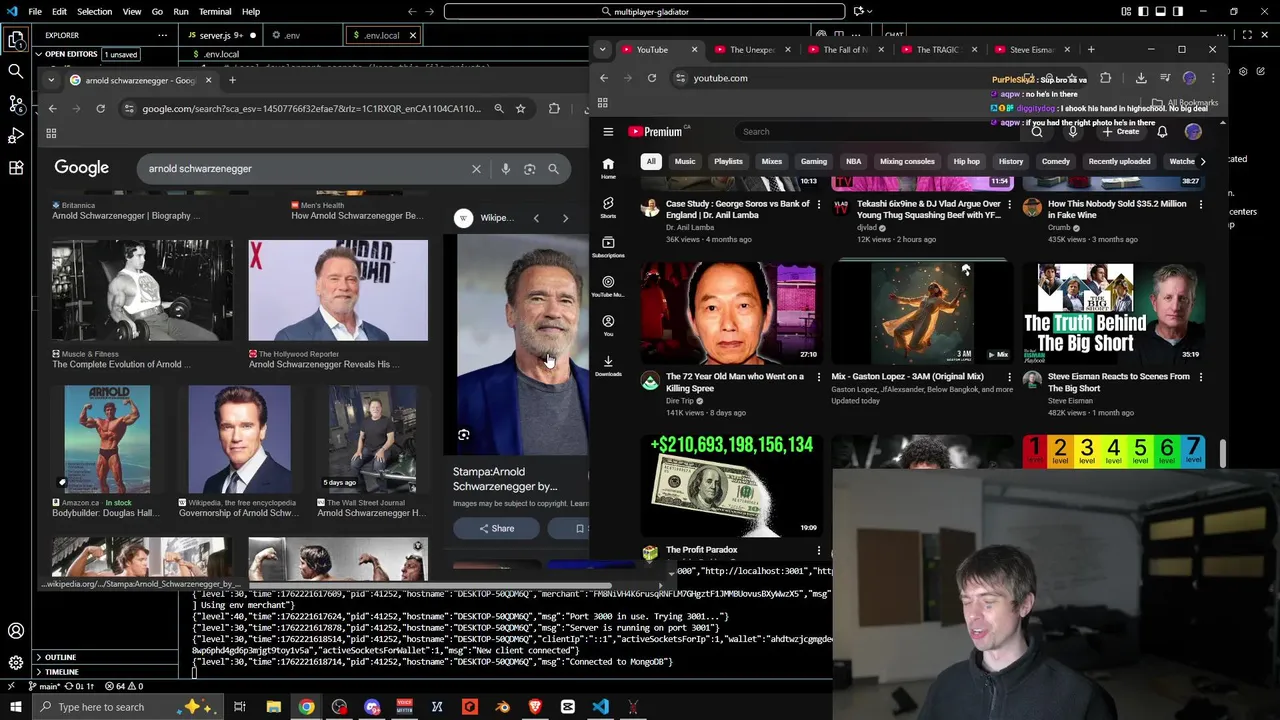Click Google logo on results page
This screenshot has height=720, width=1280.
[x=81, y=168]
